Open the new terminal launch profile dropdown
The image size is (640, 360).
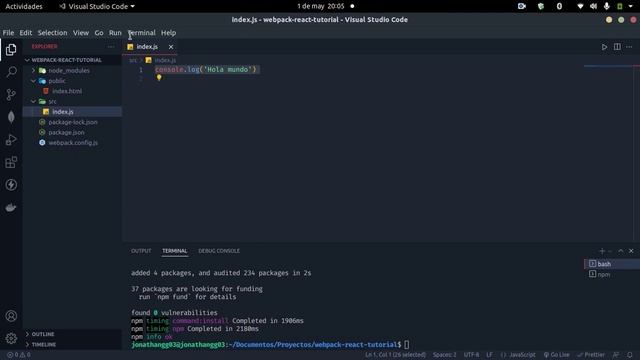(610, 251)
